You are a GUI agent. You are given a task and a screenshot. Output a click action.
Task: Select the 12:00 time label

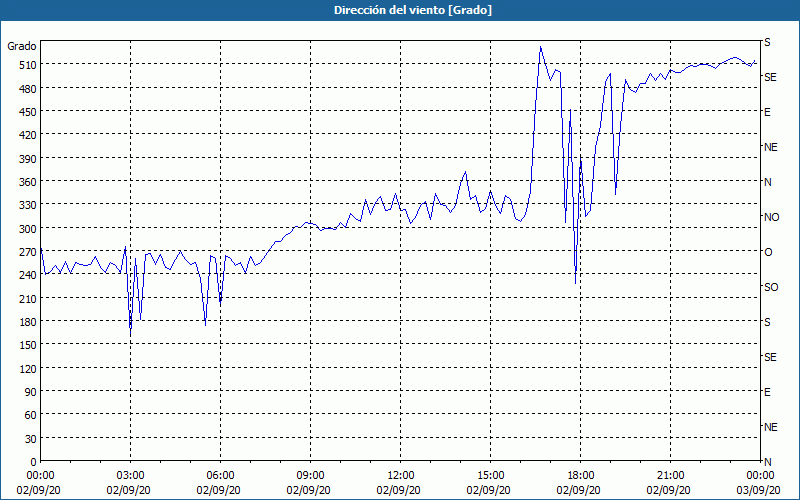(401, 476)
